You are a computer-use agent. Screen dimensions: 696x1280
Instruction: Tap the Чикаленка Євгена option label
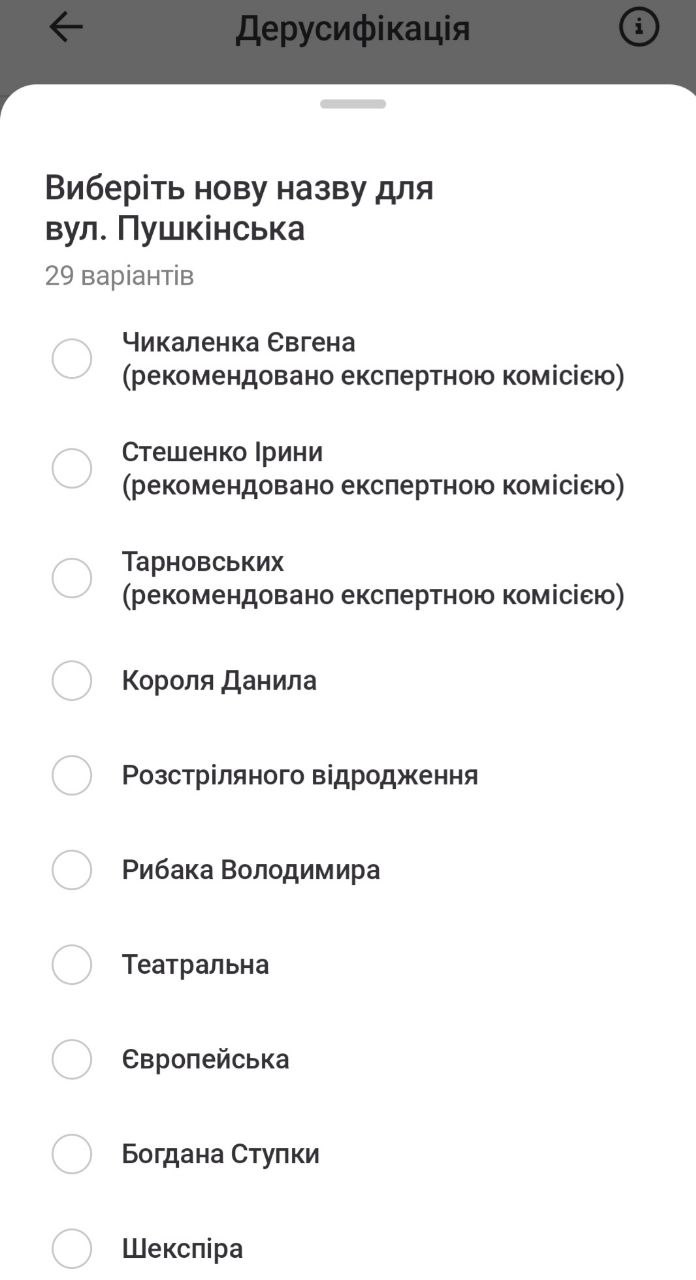tap(238, 343)
